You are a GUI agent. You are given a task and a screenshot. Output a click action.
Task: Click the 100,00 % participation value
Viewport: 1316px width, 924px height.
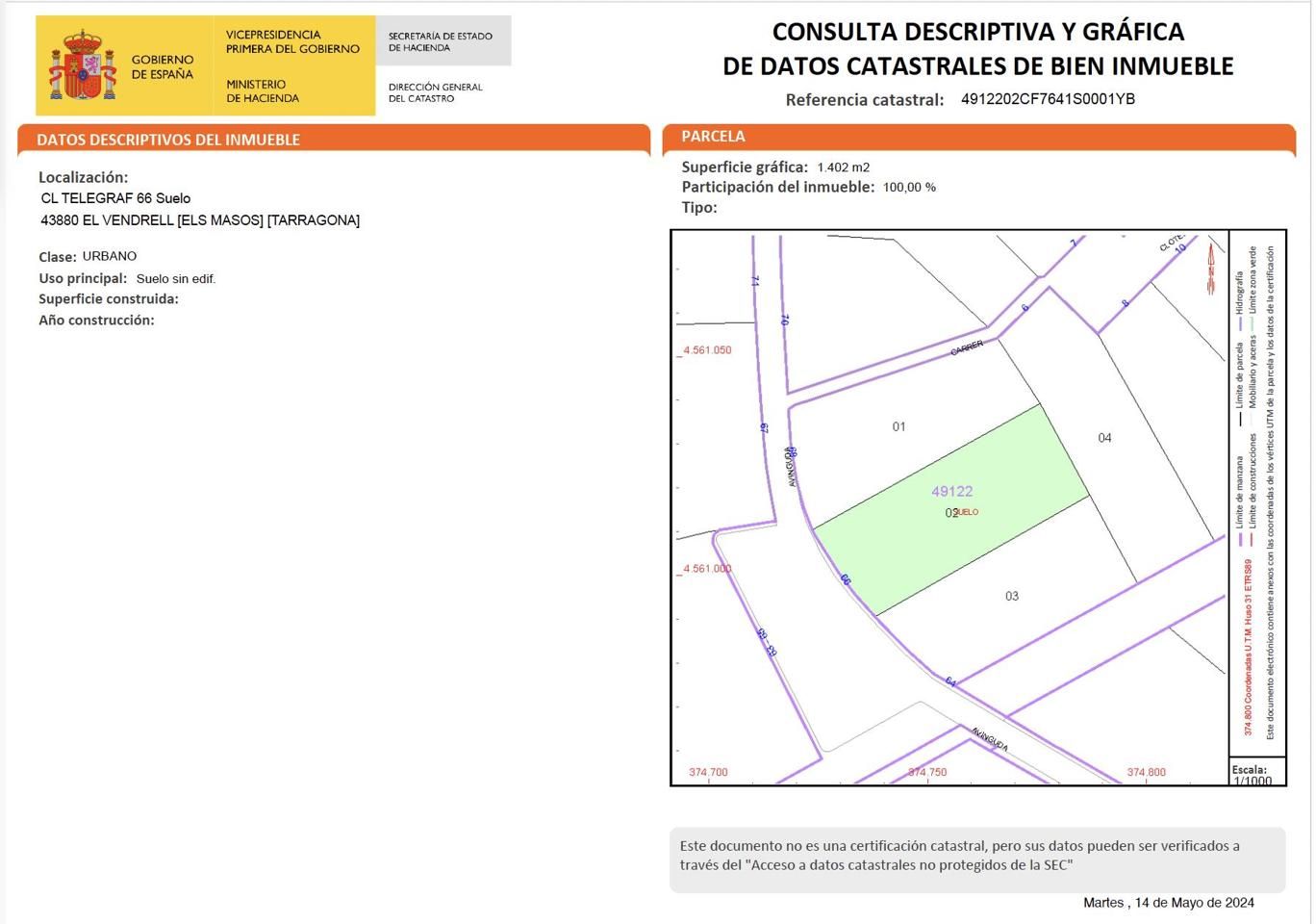tap(909, 188)
